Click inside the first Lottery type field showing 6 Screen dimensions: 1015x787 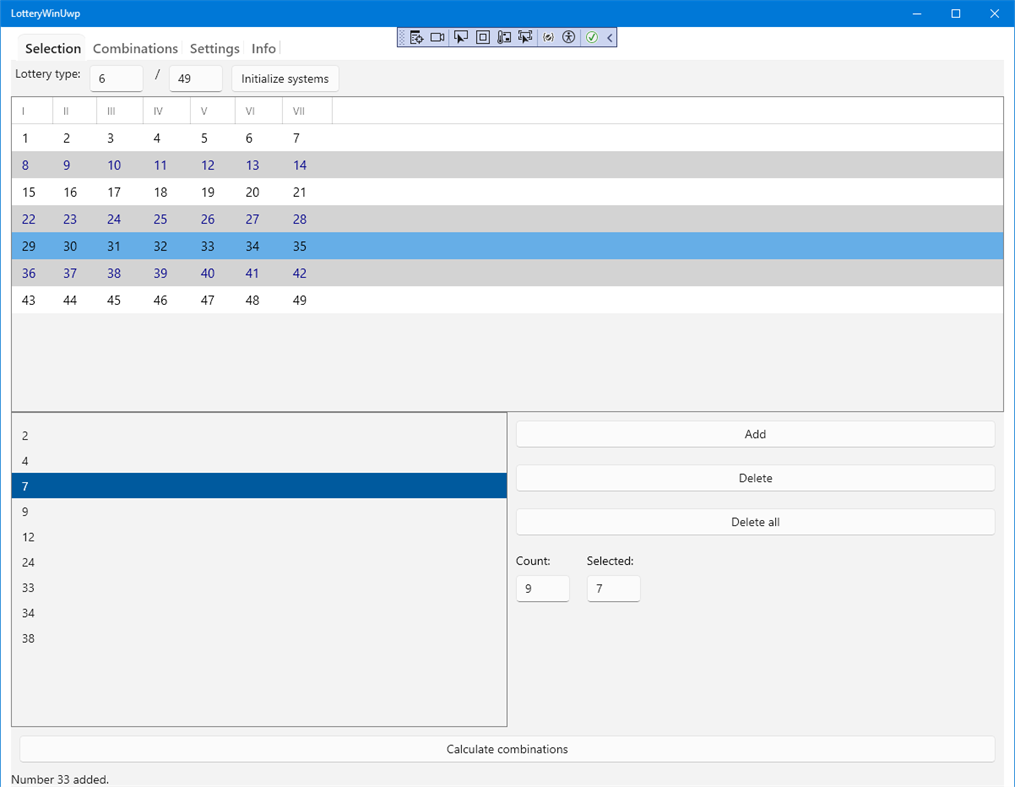pos(116,77)
